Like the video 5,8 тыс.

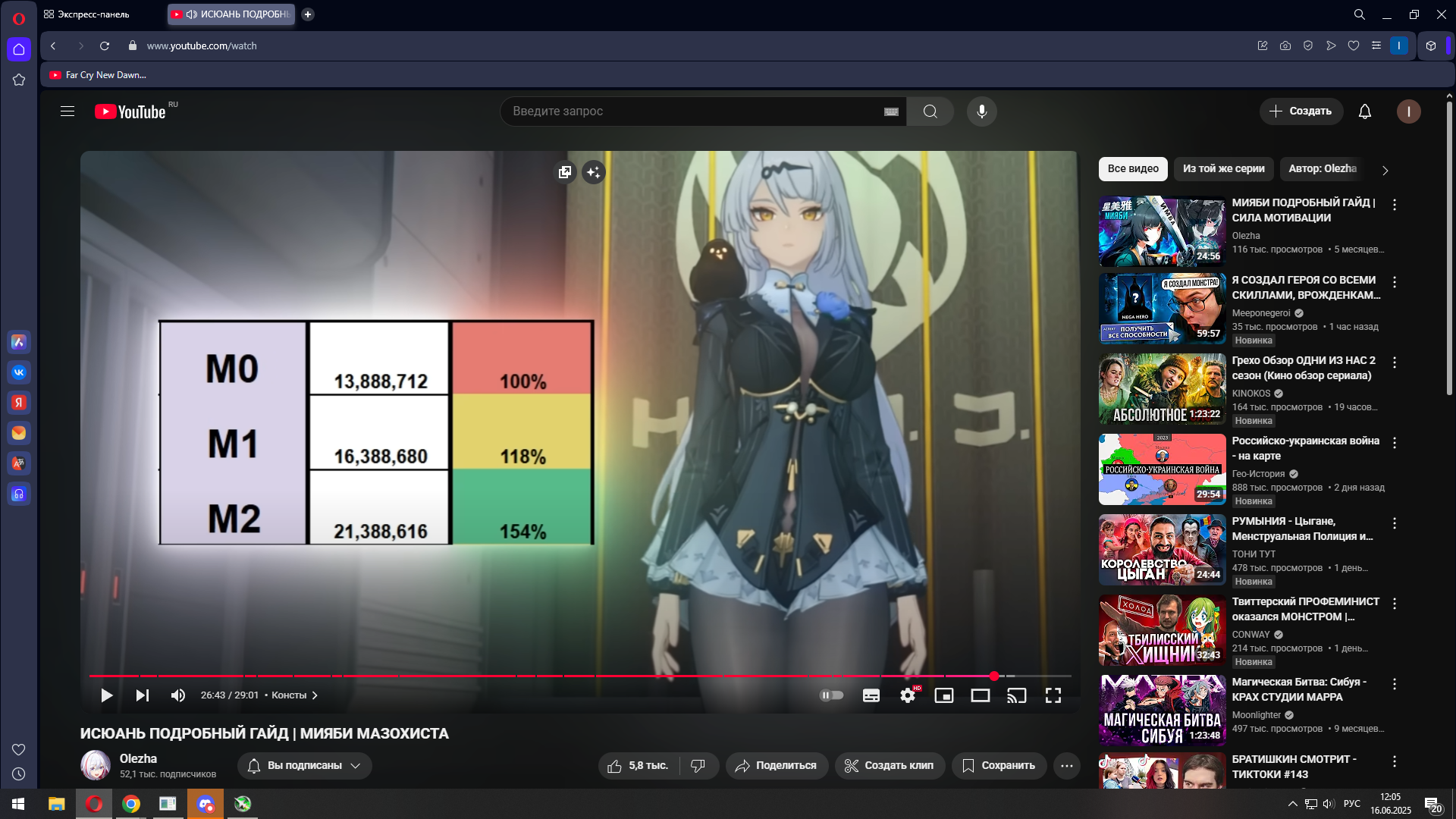click(639, 766)
